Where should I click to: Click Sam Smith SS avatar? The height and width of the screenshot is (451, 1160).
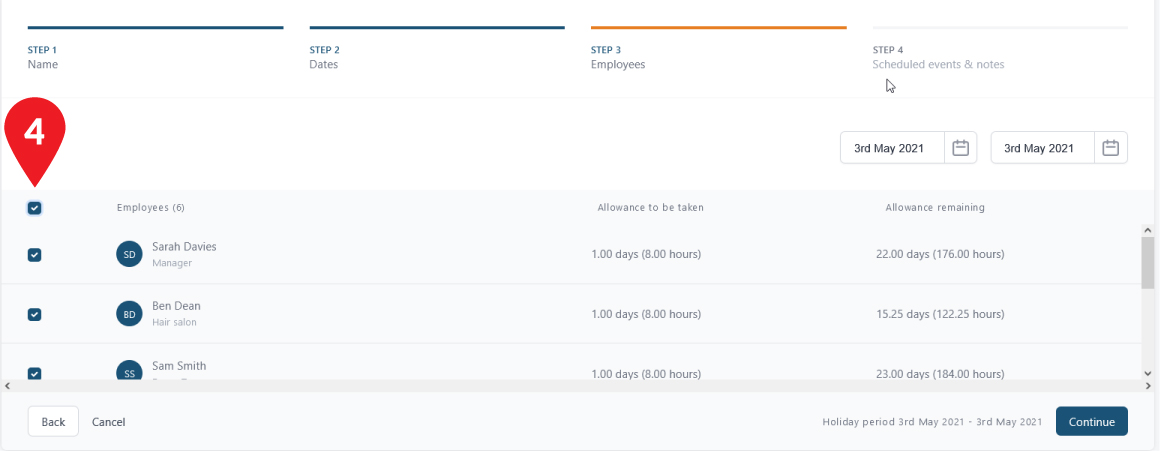[x=129, y=372]
